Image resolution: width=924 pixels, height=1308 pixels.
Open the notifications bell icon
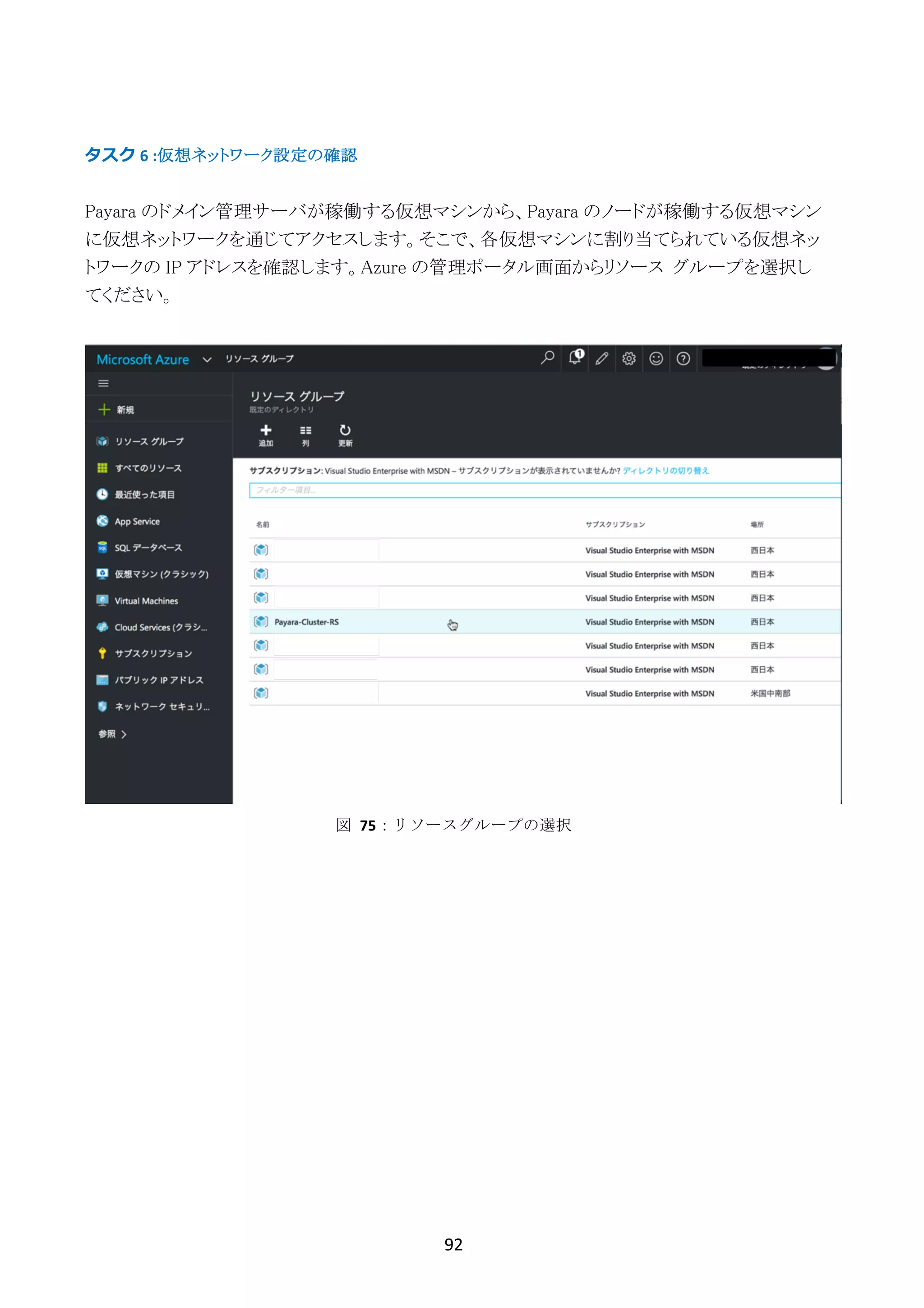click(x=576, y=357)
